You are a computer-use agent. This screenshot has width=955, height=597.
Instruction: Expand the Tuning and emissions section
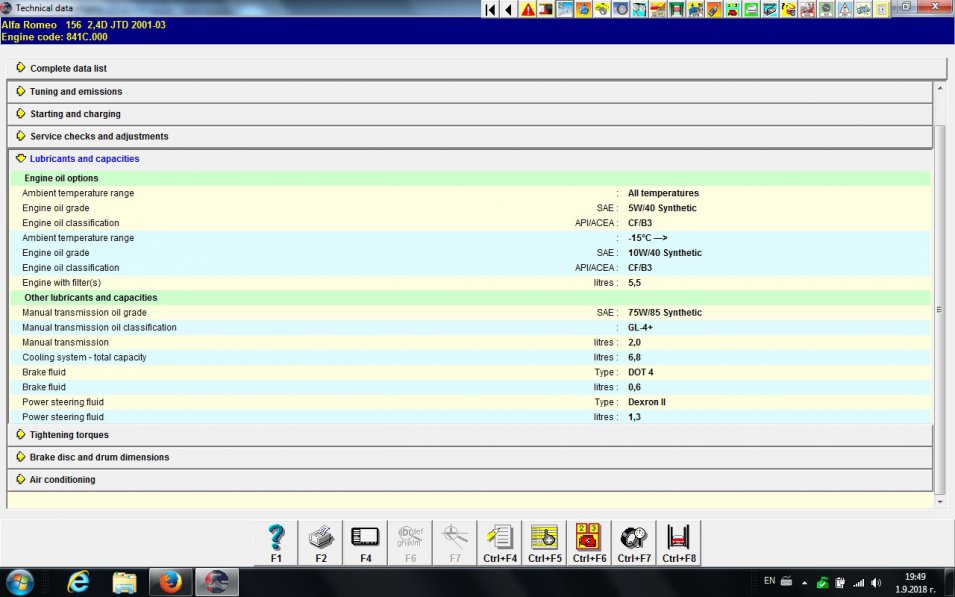coord(76,91)
